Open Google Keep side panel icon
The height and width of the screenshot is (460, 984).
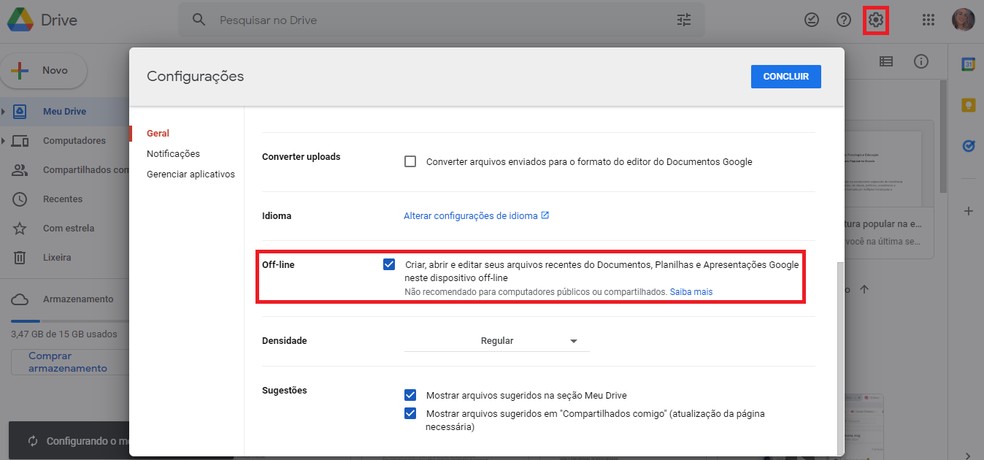pos(968,105)
